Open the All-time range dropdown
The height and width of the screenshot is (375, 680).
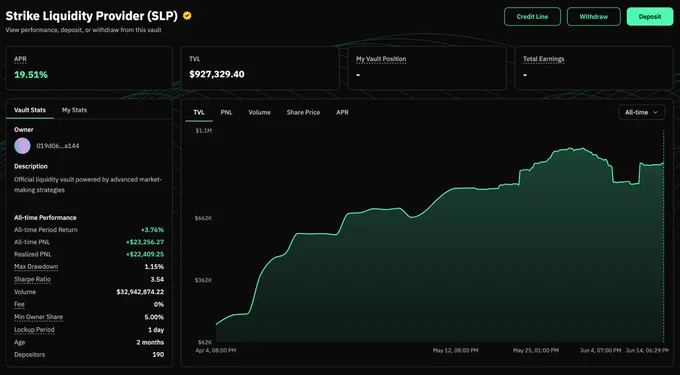pyautogui.click(x=641, y=112)
